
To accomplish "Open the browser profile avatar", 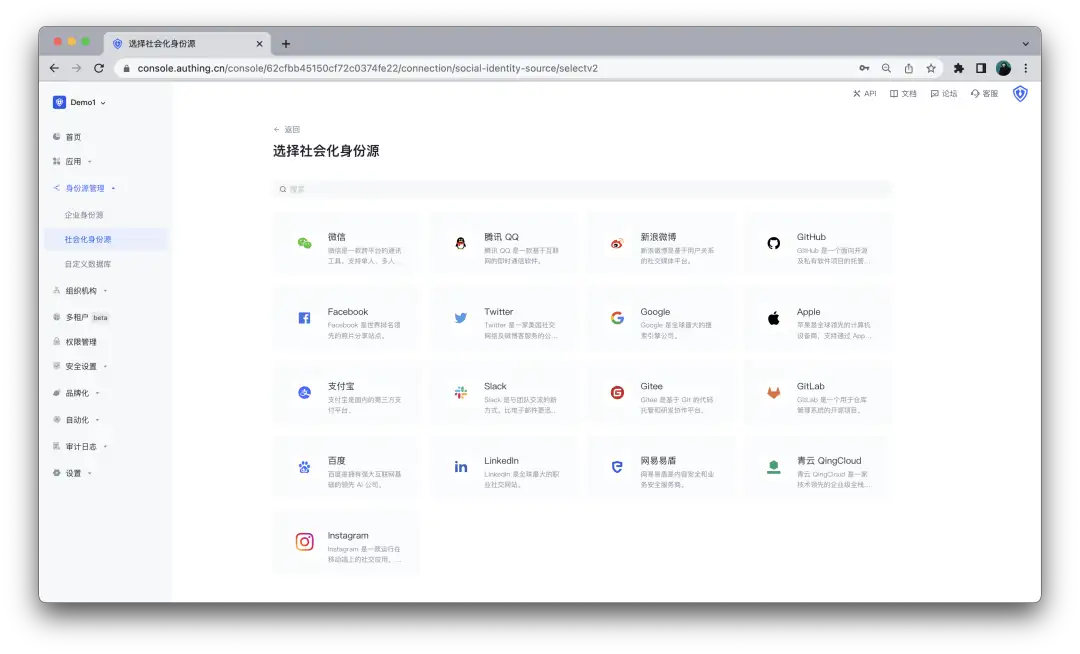I will [1004, 68].
